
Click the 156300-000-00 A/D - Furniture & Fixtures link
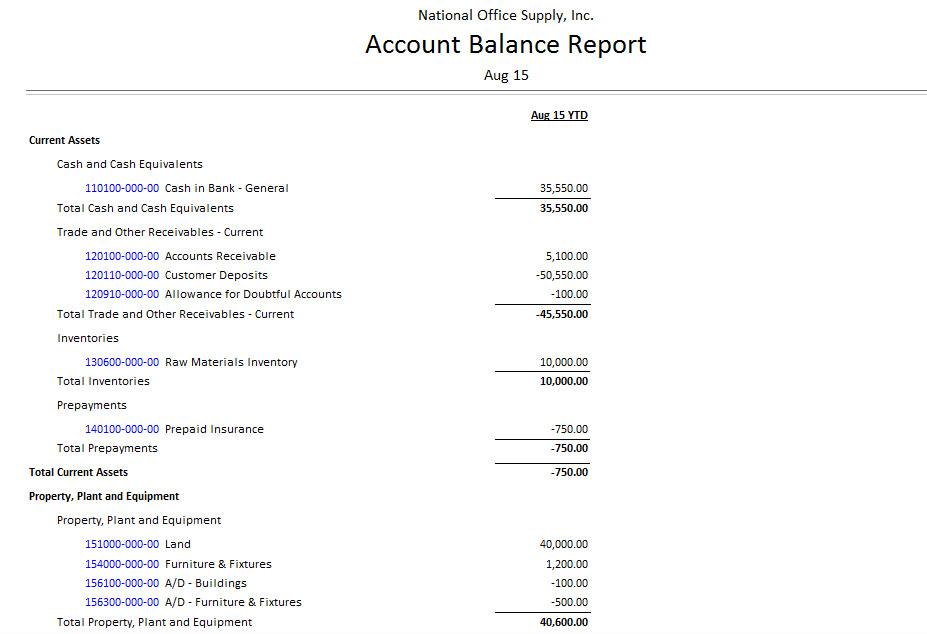point(122,602)
